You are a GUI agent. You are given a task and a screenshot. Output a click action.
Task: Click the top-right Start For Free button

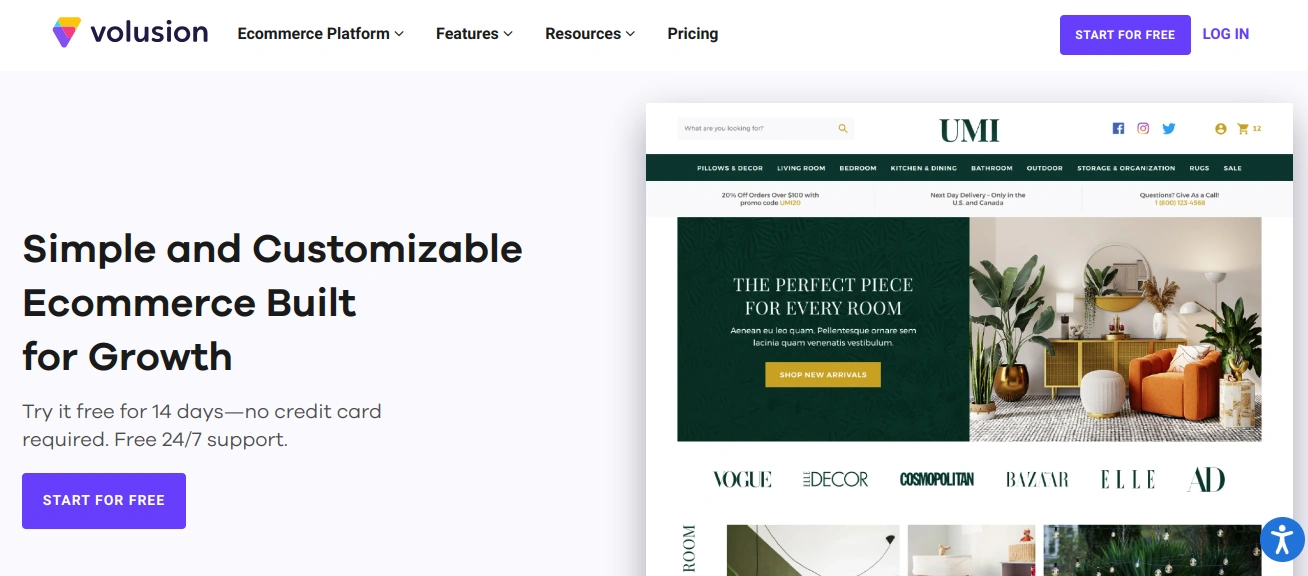(x=1125, y=34)
